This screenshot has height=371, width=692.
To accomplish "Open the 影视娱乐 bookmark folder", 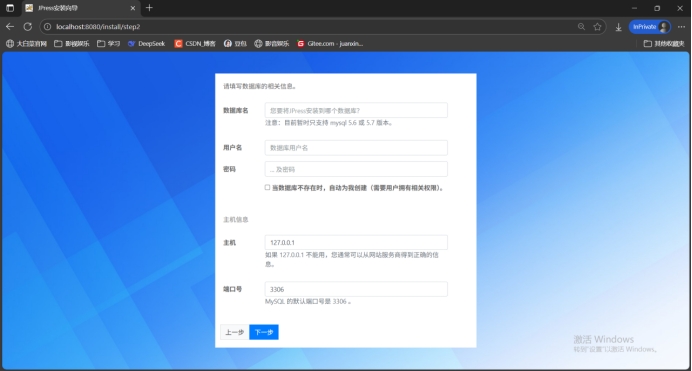I will 71,44.
